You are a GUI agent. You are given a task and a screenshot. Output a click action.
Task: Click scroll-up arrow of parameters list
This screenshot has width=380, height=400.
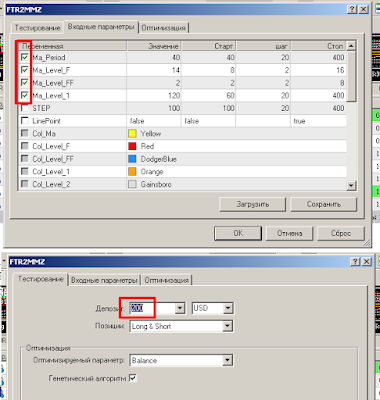[x=351, y=46]
